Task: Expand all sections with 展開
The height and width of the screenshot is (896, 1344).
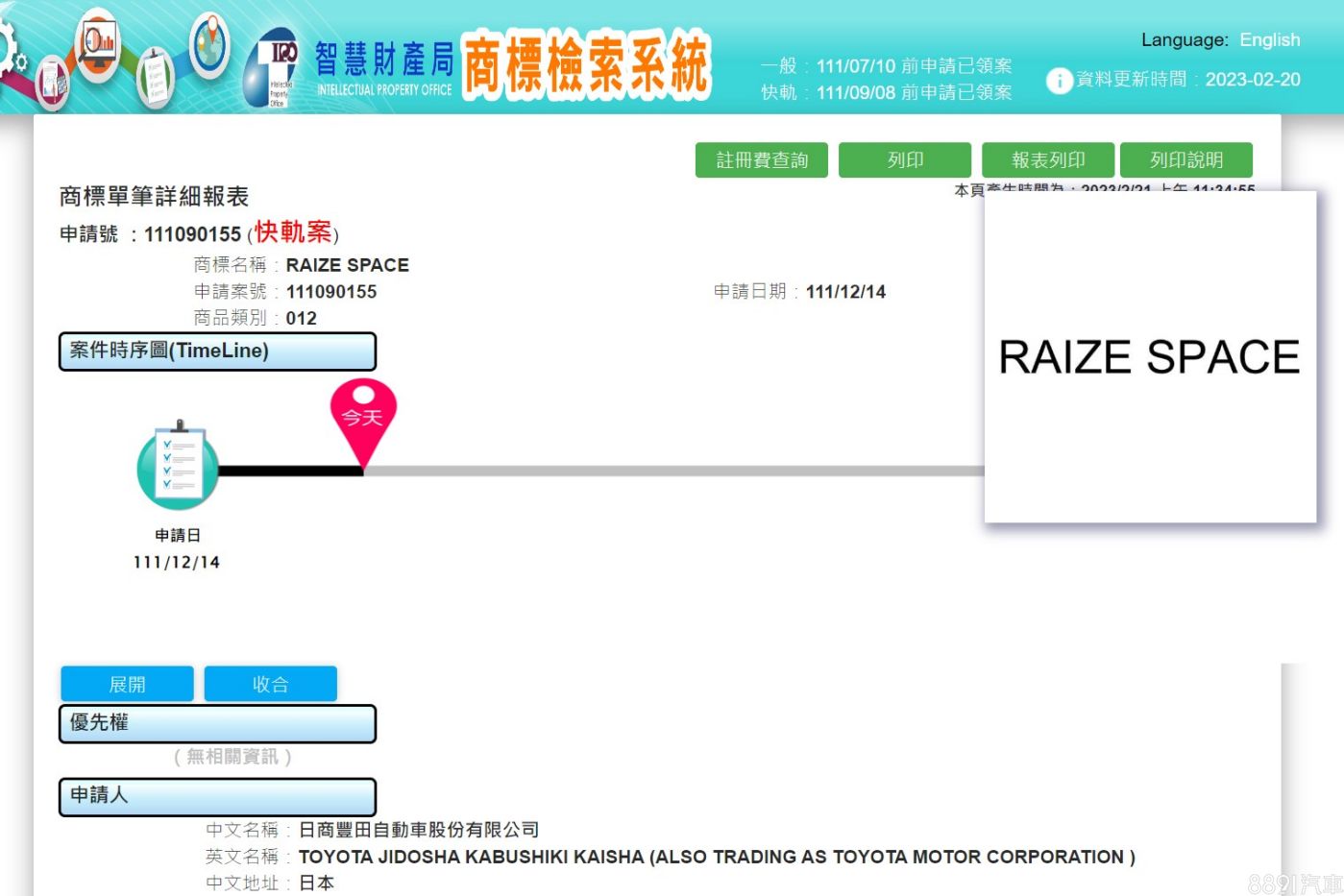Action: click(x=127, y=684)
